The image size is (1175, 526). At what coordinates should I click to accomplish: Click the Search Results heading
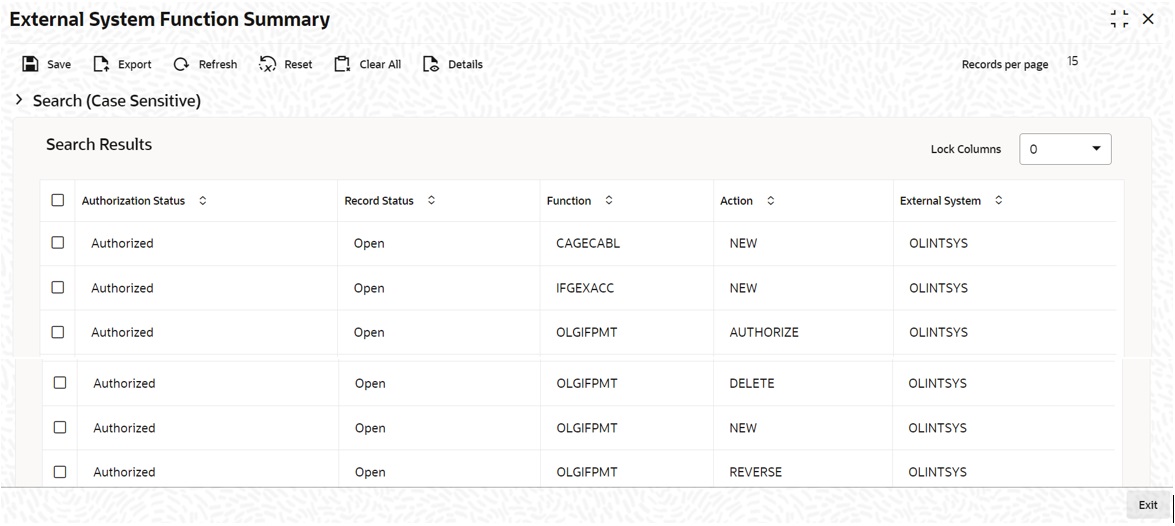point(99,144)
